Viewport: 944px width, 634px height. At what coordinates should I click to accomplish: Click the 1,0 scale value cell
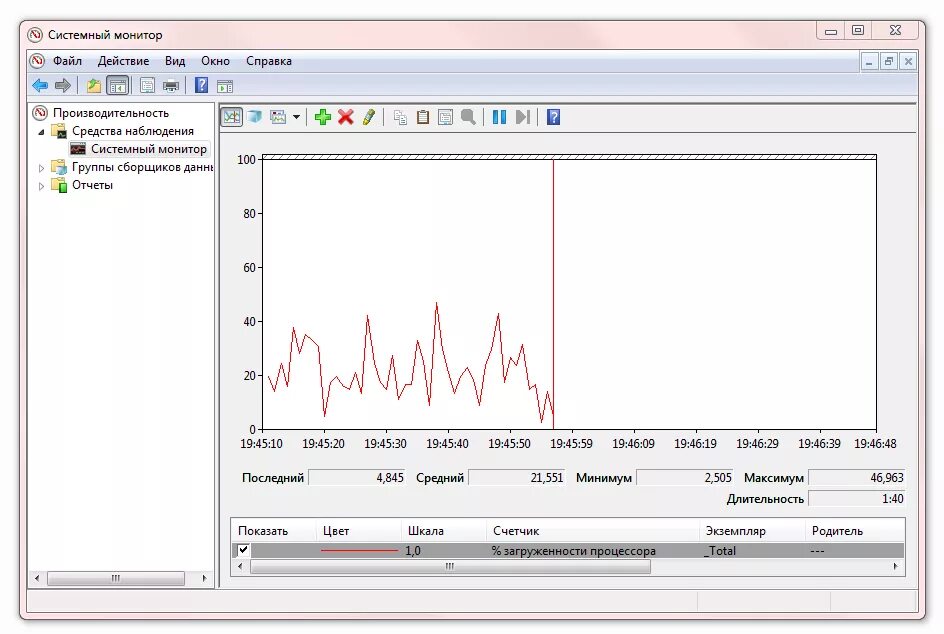[413, 550]
